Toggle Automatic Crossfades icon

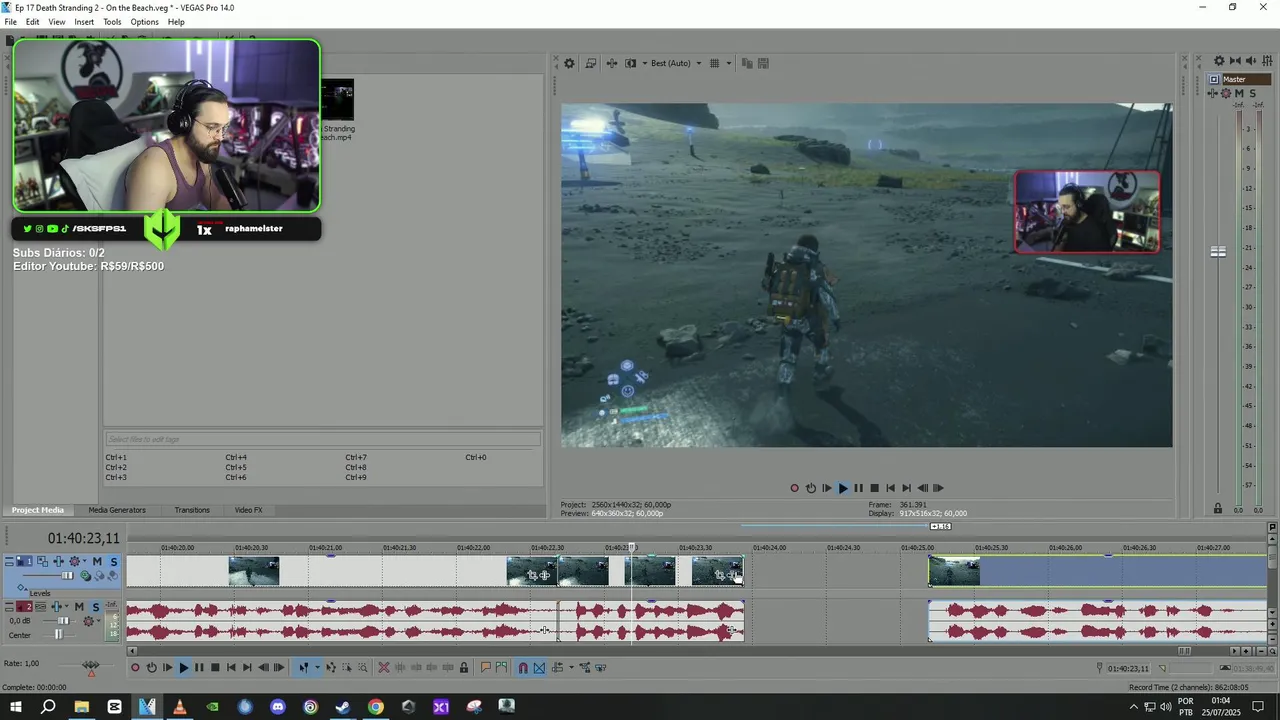538,667
